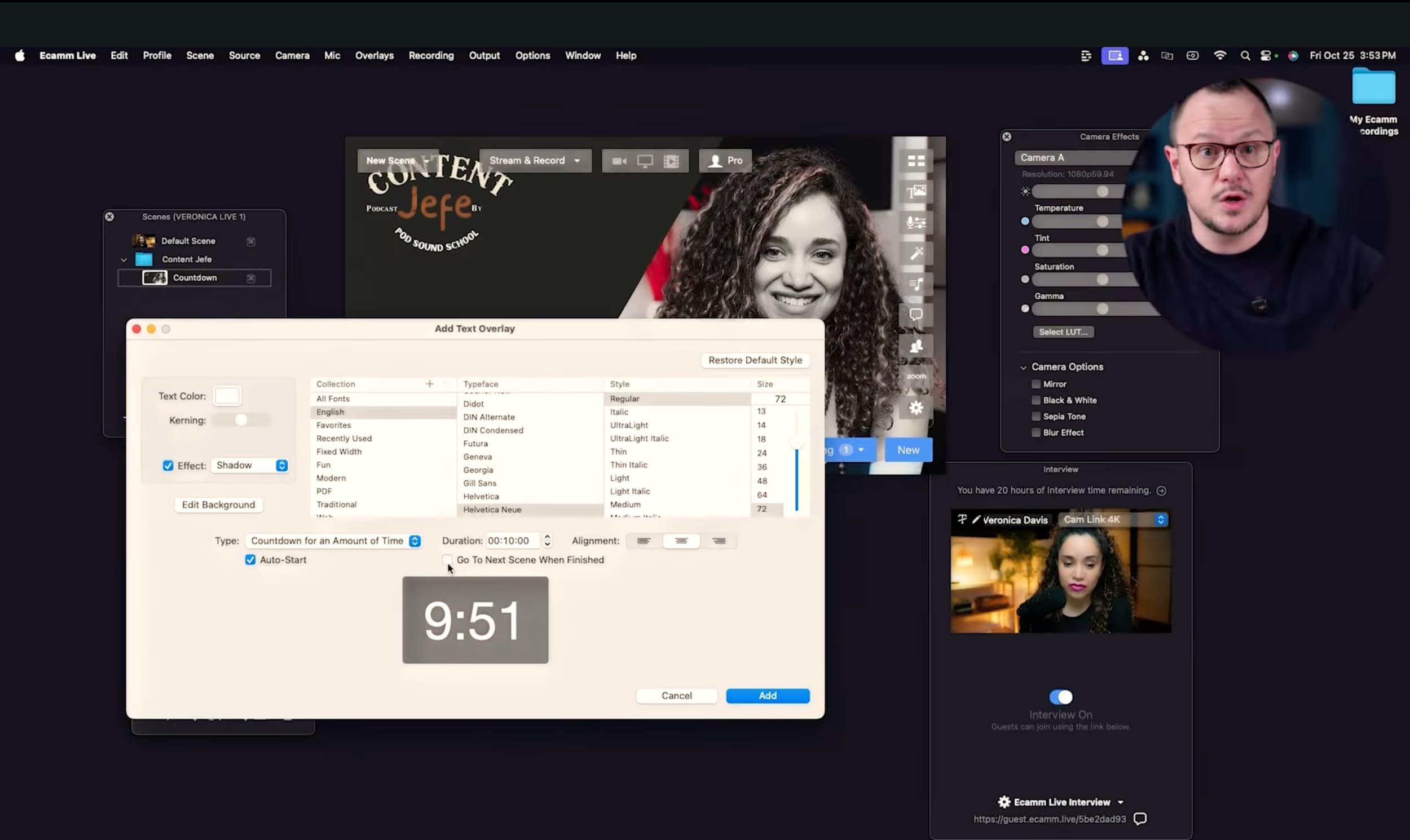This screenshot has height=840, width=1410.
Task: Open the countdown Type dropdown
Action: pos(333,541)
